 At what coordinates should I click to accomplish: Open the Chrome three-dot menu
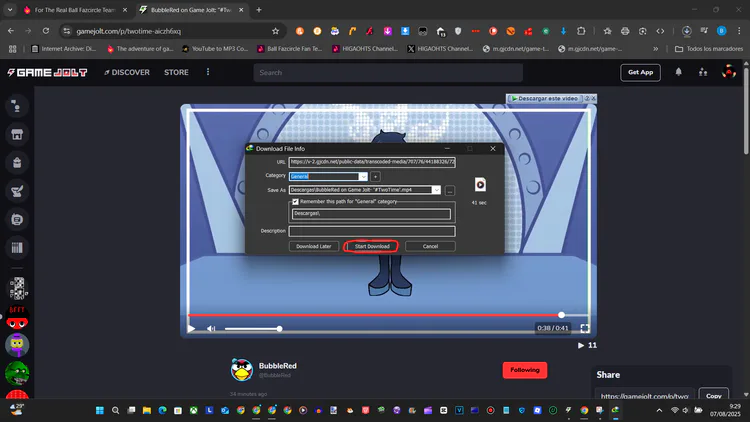tap(739, 31)
